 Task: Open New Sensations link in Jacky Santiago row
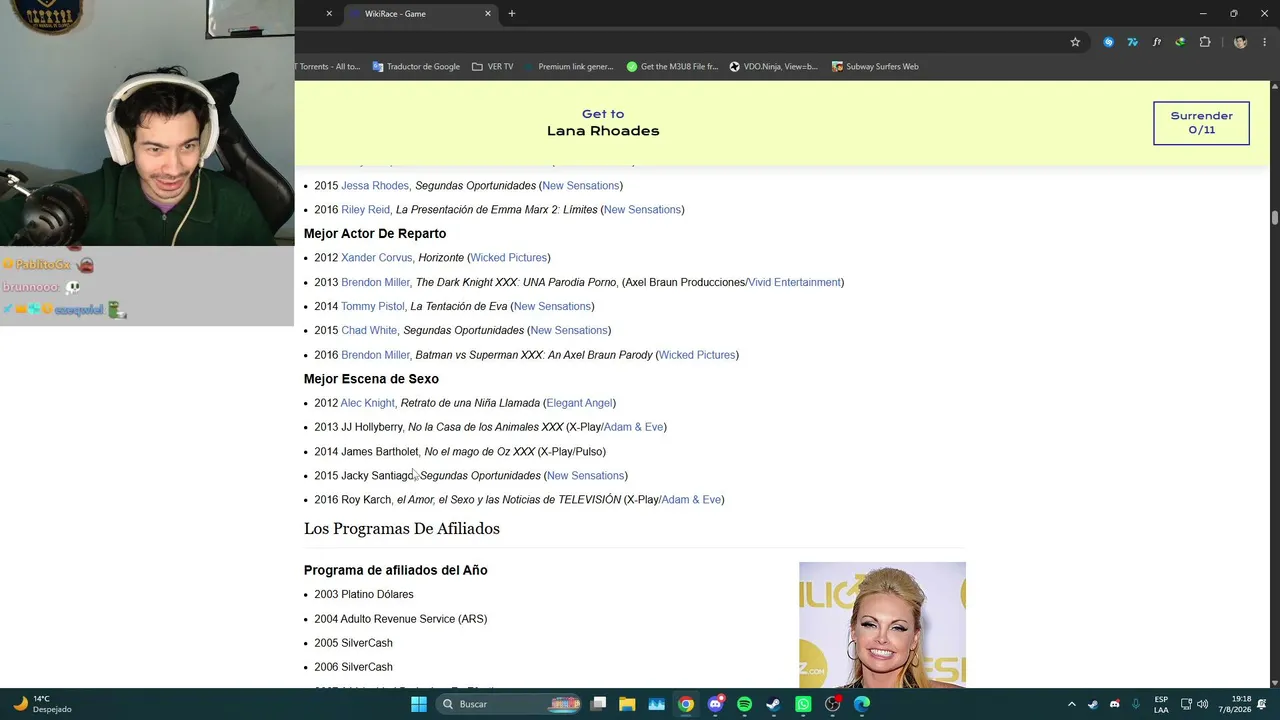coord(585,476)
